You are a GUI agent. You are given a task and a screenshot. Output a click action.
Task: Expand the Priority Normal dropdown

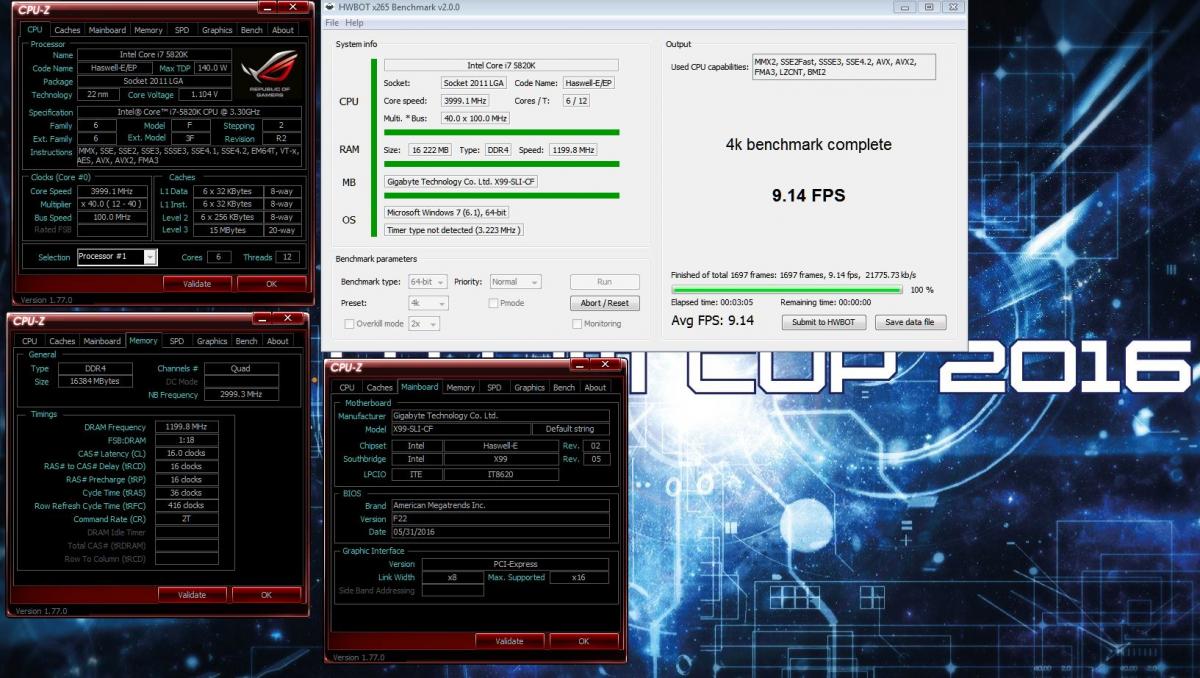(x=515, y=282)
